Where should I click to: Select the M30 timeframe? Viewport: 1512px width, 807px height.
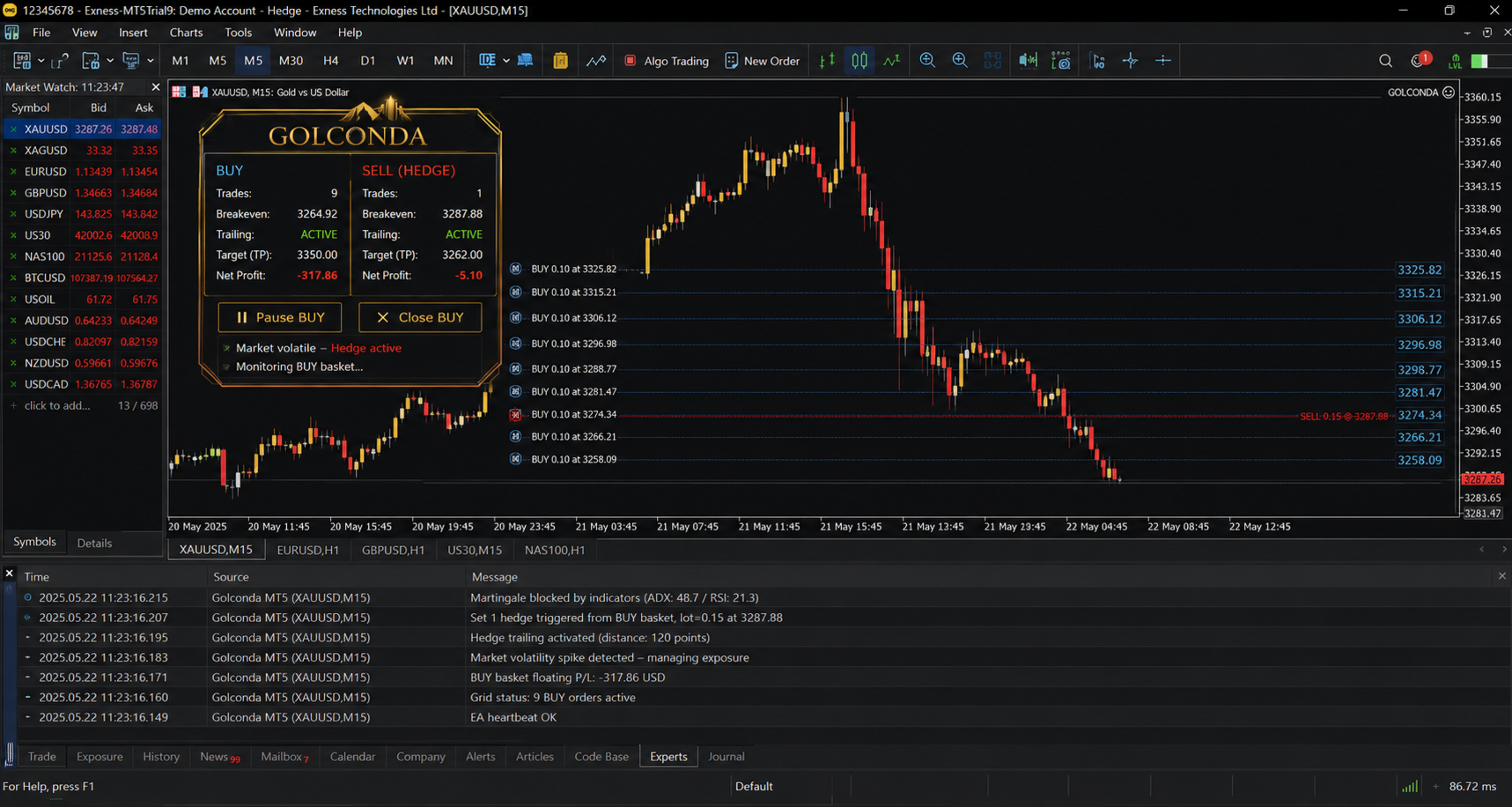291,61
